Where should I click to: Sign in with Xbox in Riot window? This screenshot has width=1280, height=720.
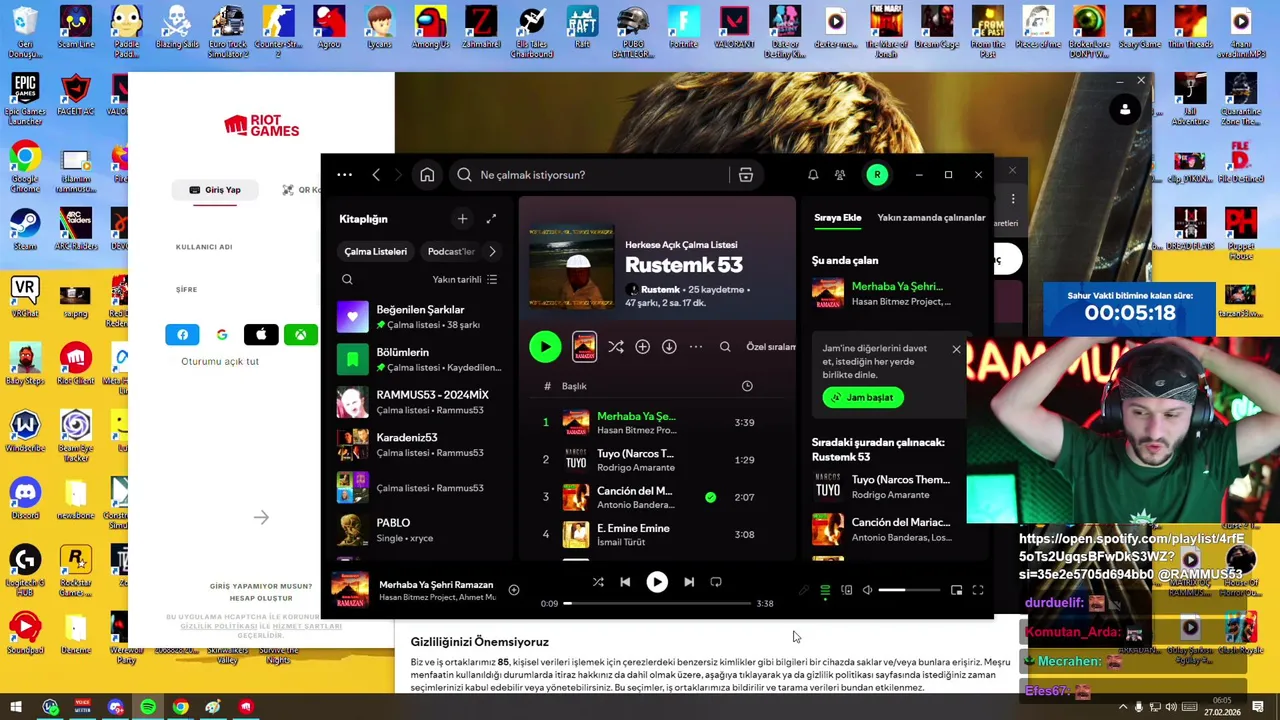(x=301, y=335)
